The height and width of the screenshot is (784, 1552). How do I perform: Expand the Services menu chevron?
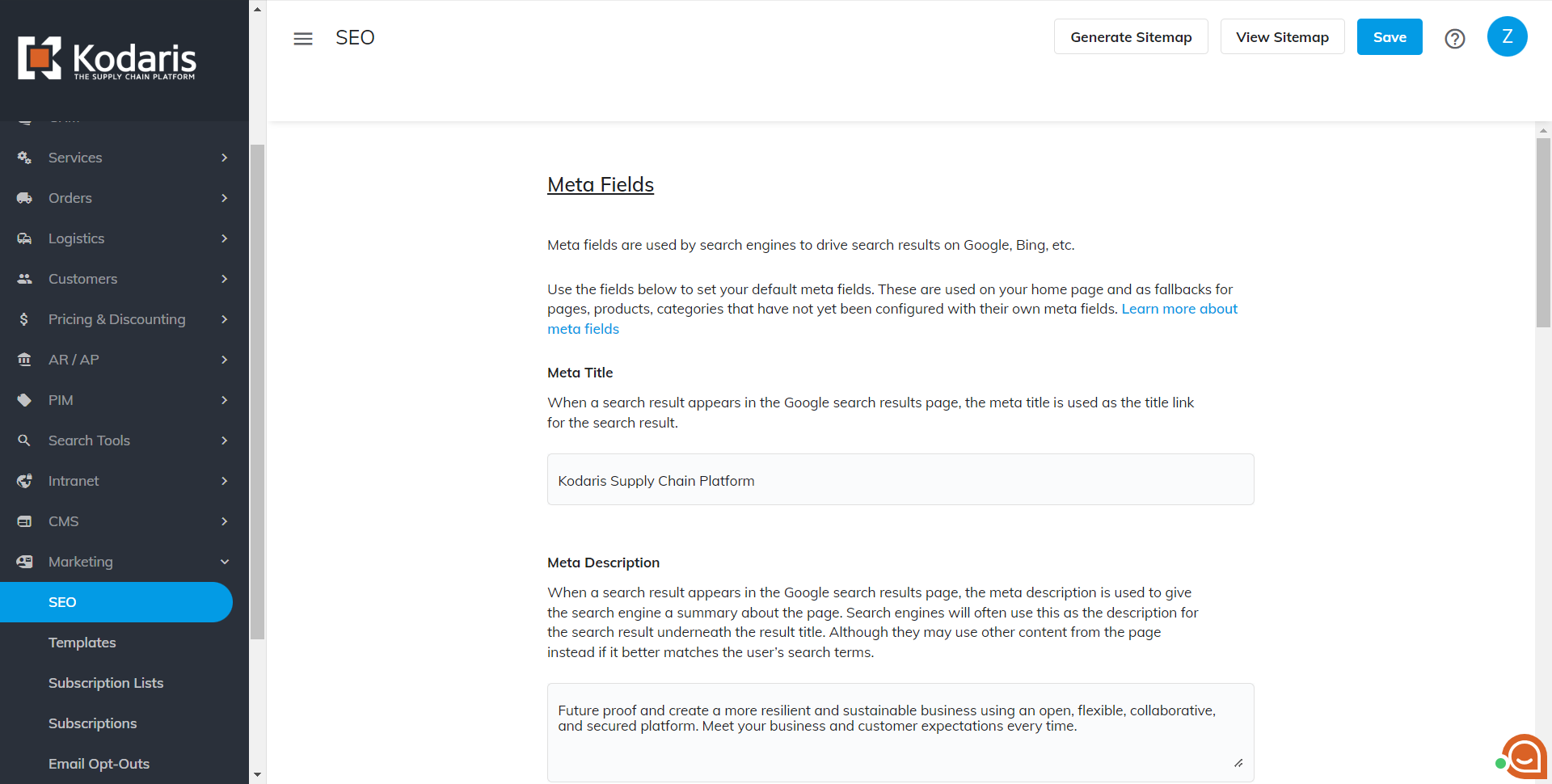(x=225, y=158)
